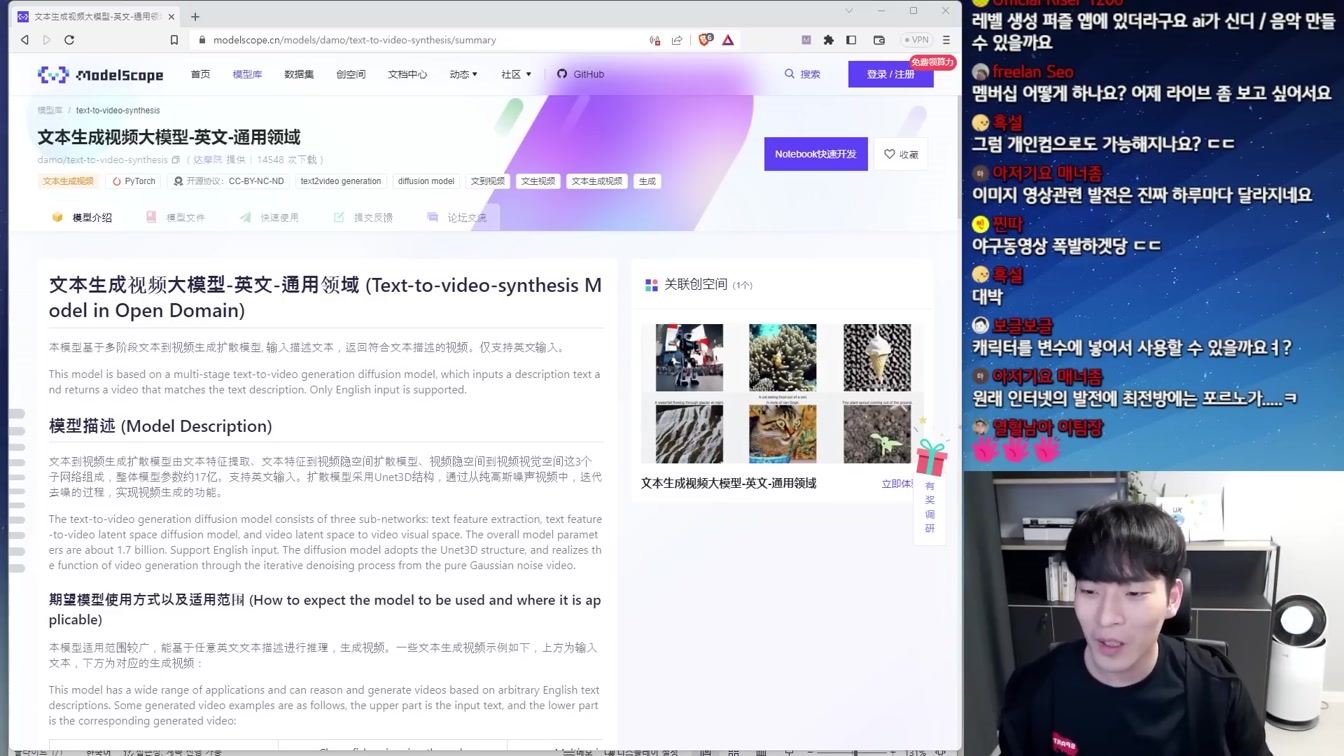The height and width of the screenshot is (756, 1344).
Task: Click the CC-BY-NC-ND license tag
Action: pos(229,181)
